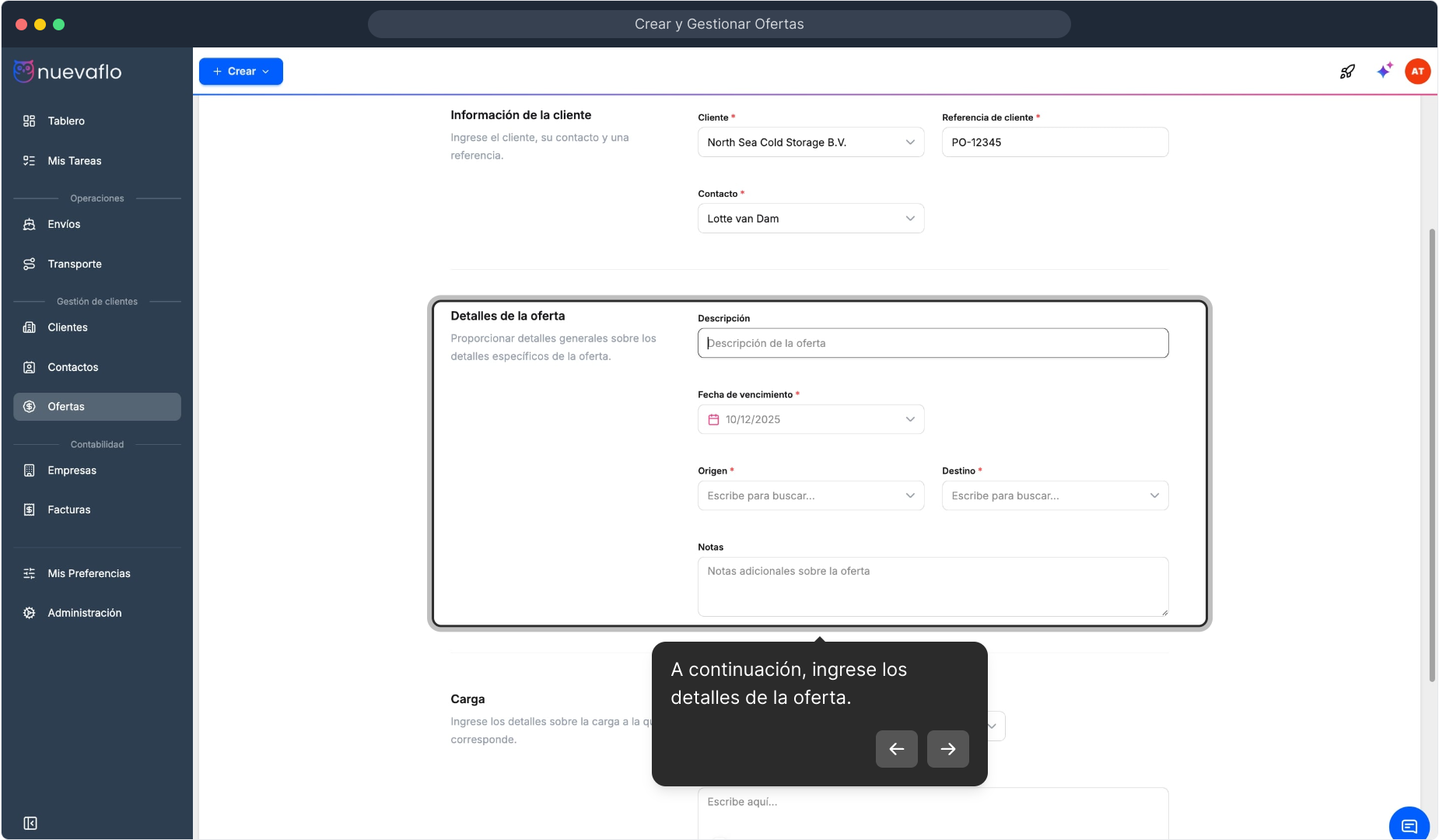The width and height of the screenshot is (1439, 840).
Task: Expand the Origen search dropdown
Action: 909,495
